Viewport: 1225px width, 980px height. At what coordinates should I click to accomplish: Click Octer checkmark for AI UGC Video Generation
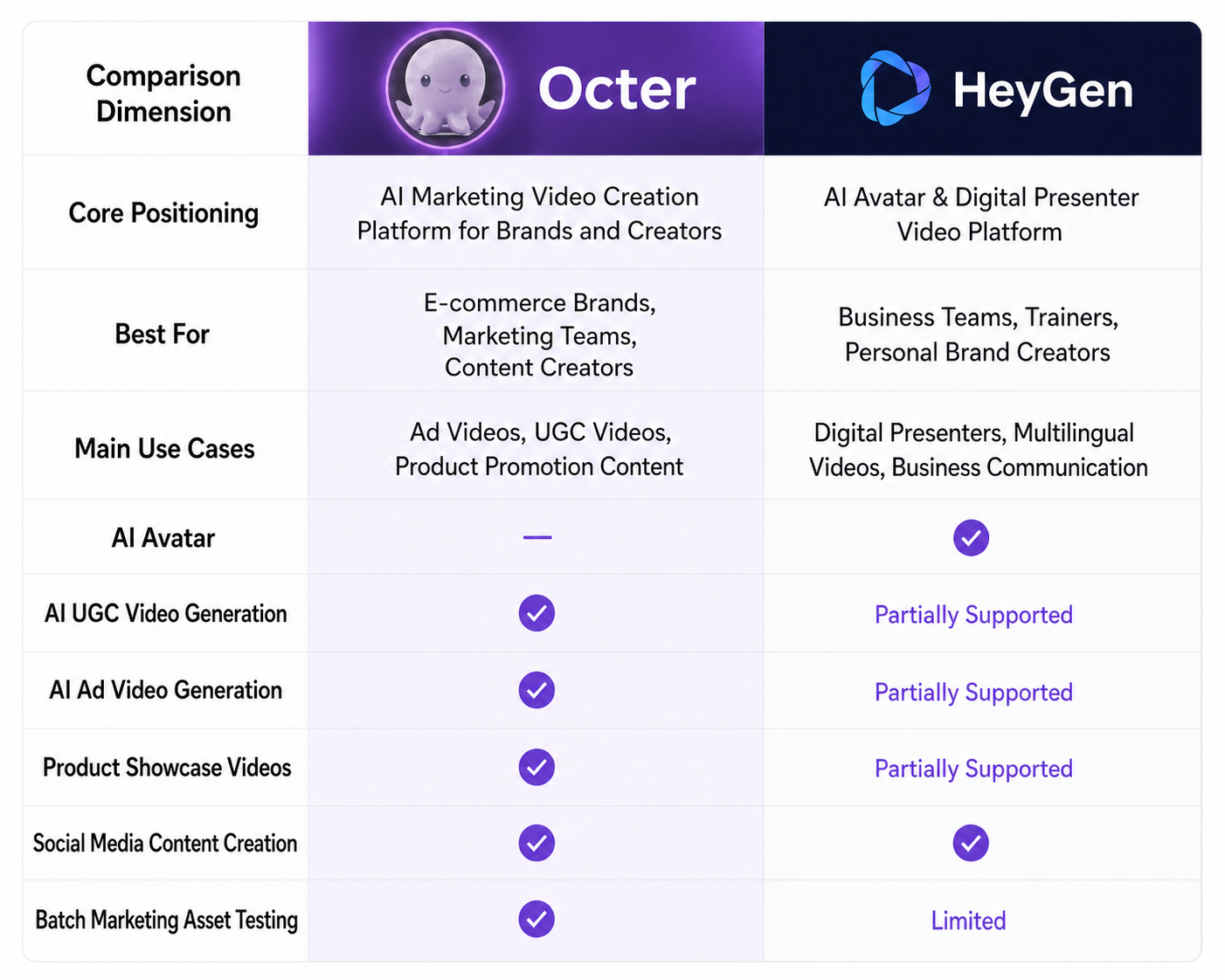[536, 613]
